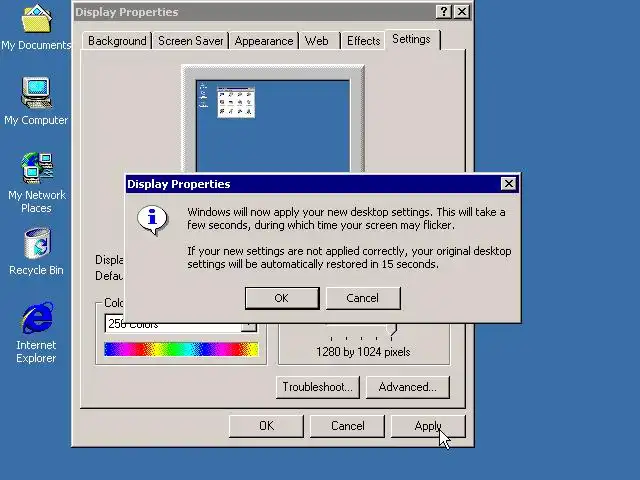Open the Advanced... display settings

tap(408, 387)
